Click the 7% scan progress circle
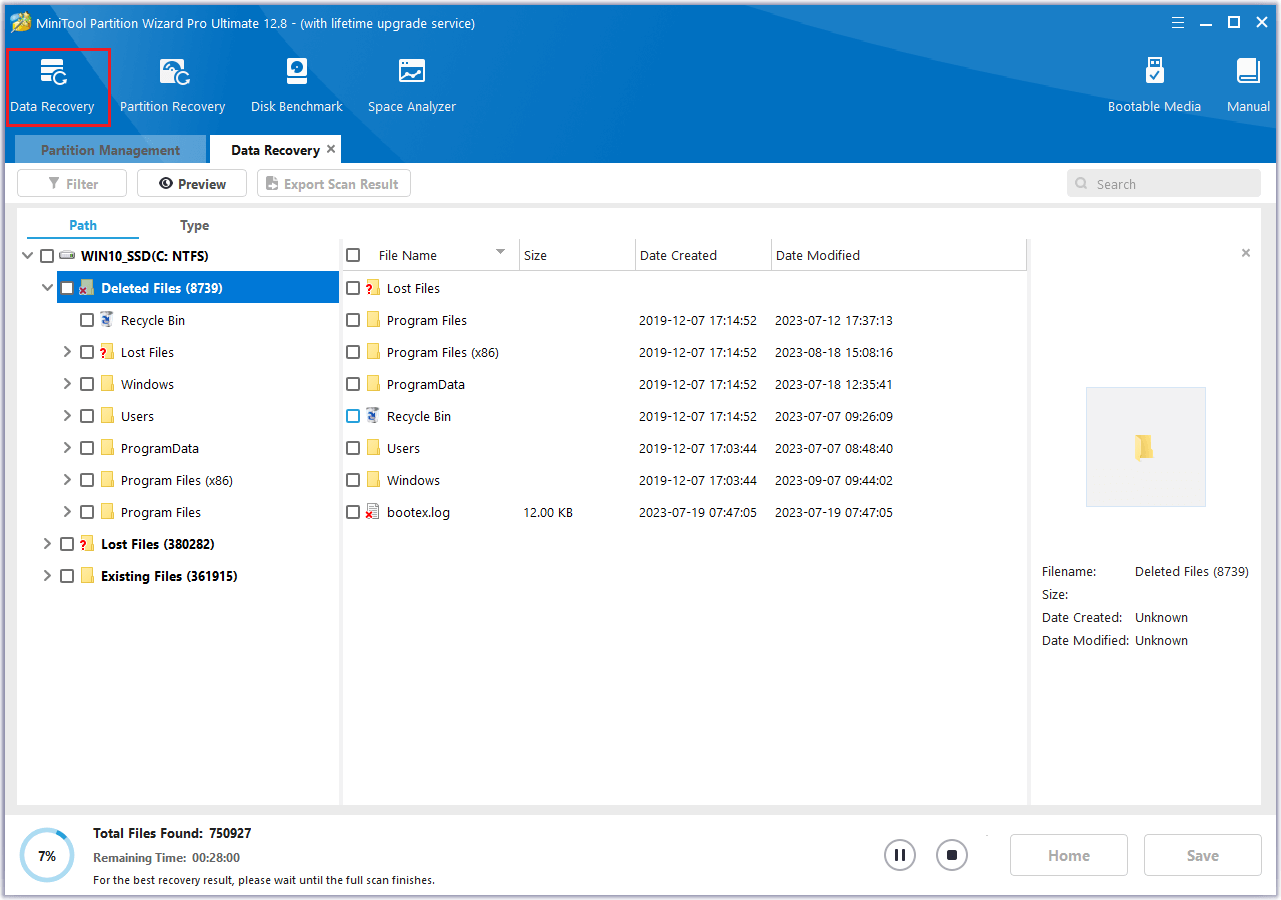 pos(47,855)
